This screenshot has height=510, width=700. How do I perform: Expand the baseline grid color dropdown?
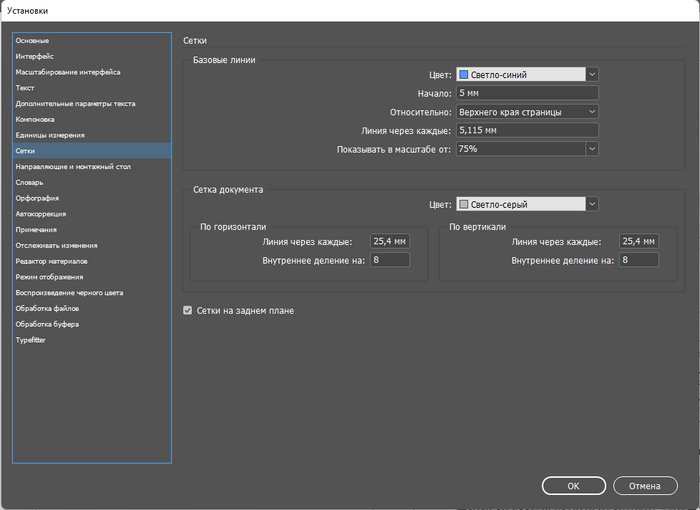pos(592,74)
